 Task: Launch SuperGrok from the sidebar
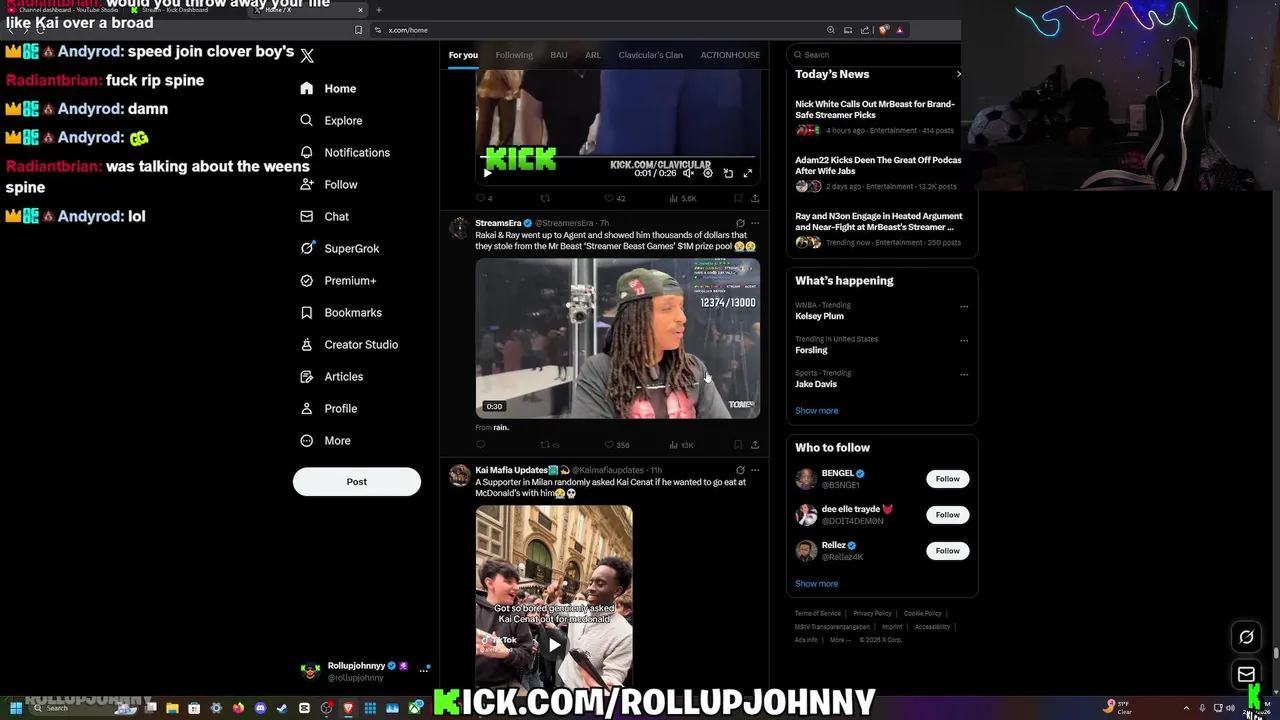point(339,248)
